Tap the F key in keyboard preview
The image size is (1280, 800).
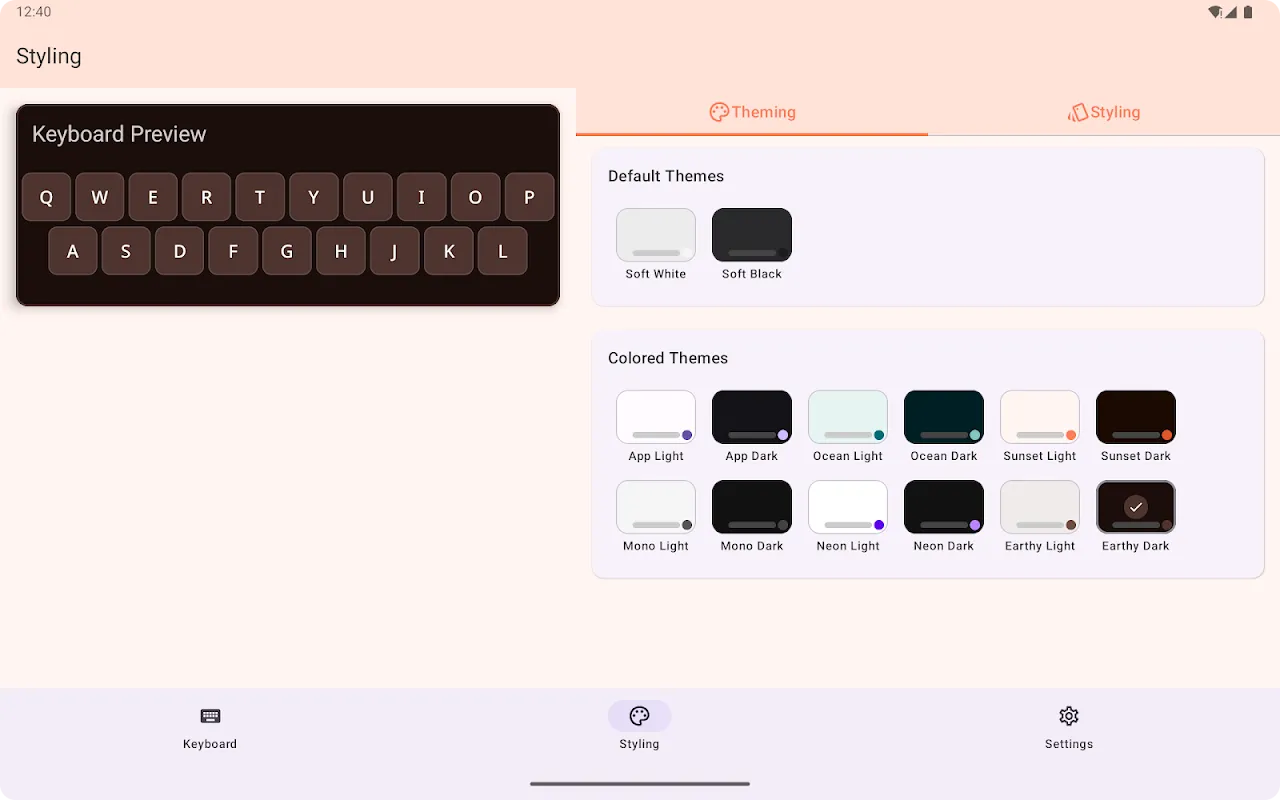(233, 251)
